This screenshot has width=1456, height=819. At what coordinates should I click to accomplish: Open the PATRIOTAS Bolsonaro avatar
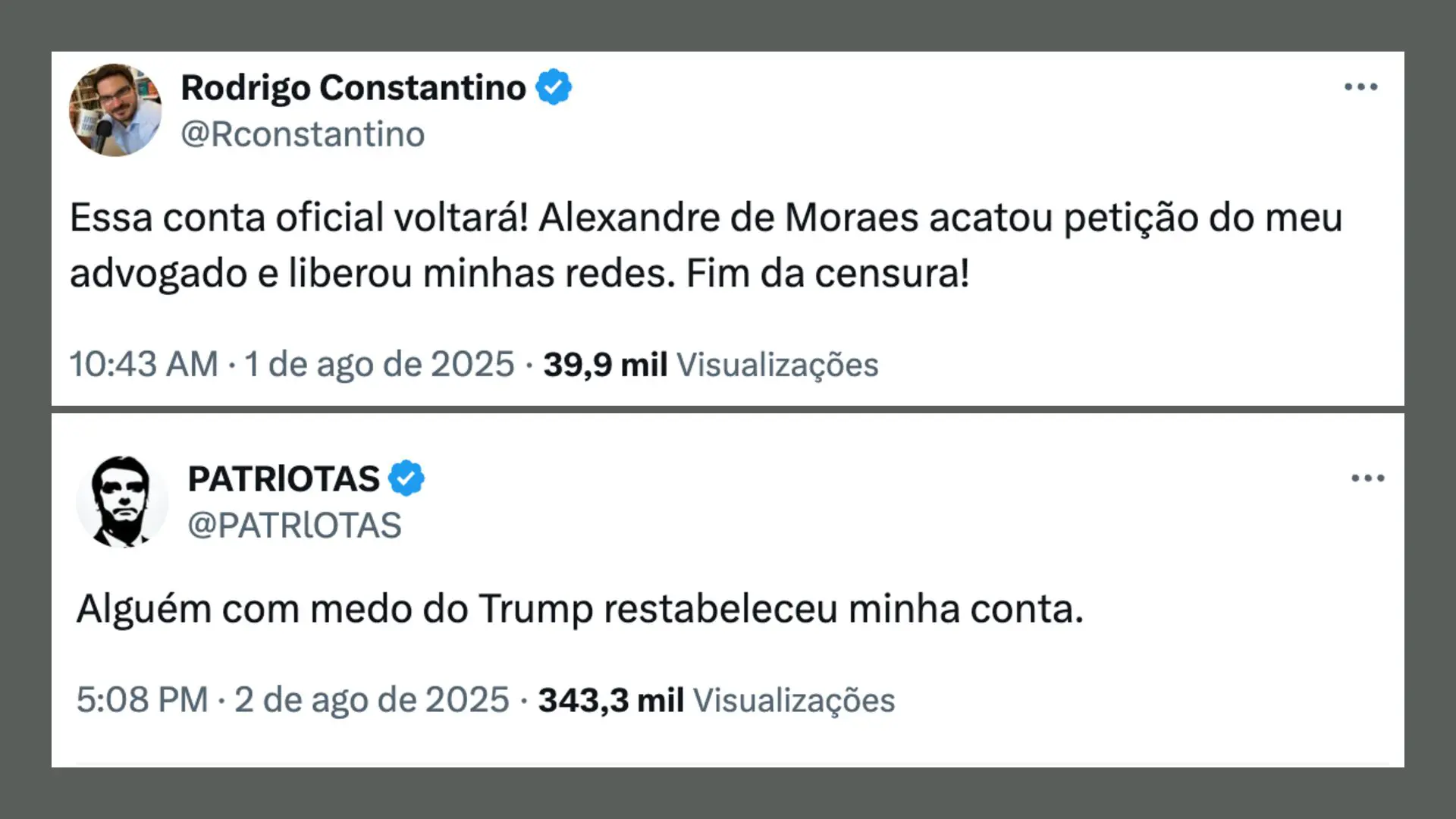pyautogui.click(x=121, y=500)
